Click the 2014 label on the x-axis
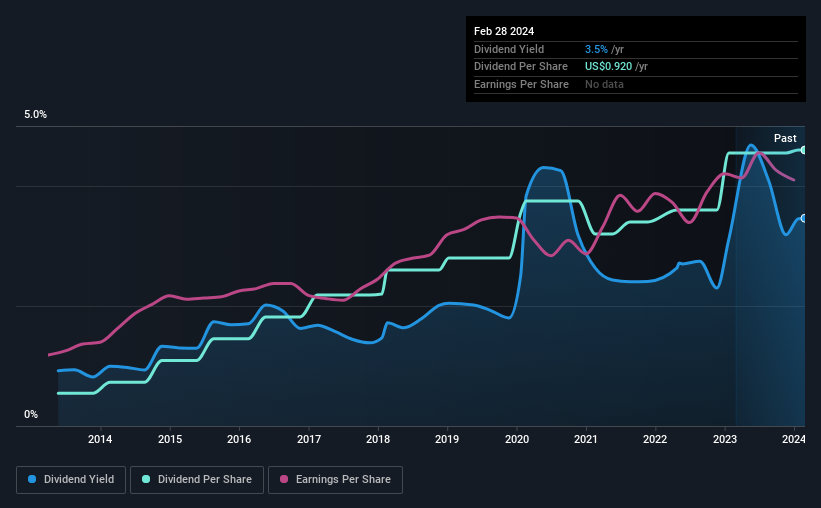 [99, 439]
